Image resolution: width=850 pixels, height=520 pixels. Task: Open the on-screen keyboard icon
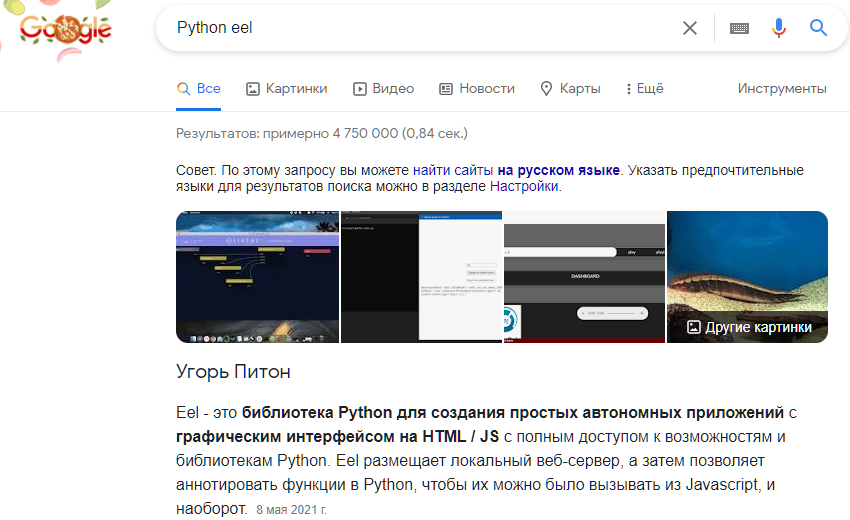click(x=739, y=28)
